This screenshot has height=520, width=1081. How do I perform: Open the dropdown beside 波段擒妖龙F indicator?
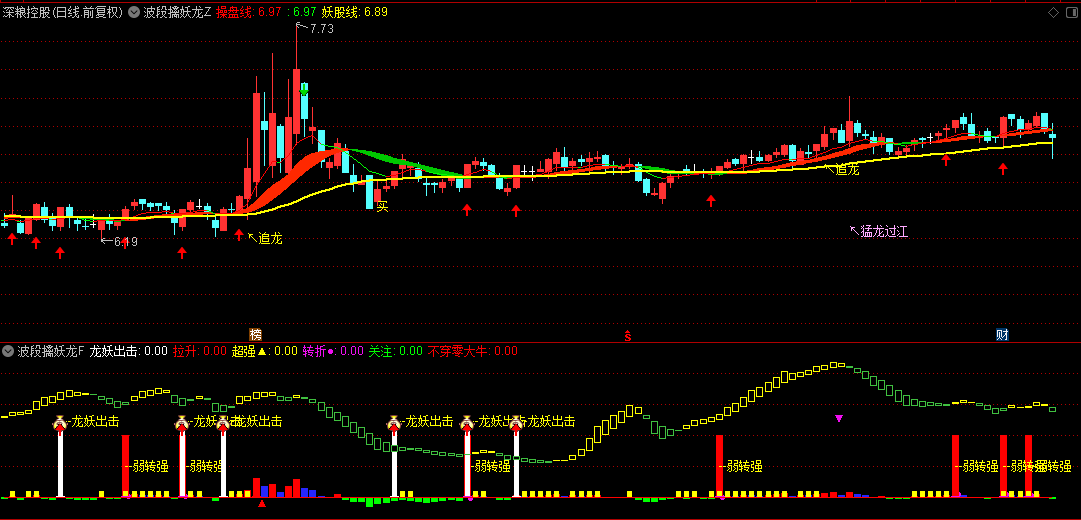click(x=8, y=351)
